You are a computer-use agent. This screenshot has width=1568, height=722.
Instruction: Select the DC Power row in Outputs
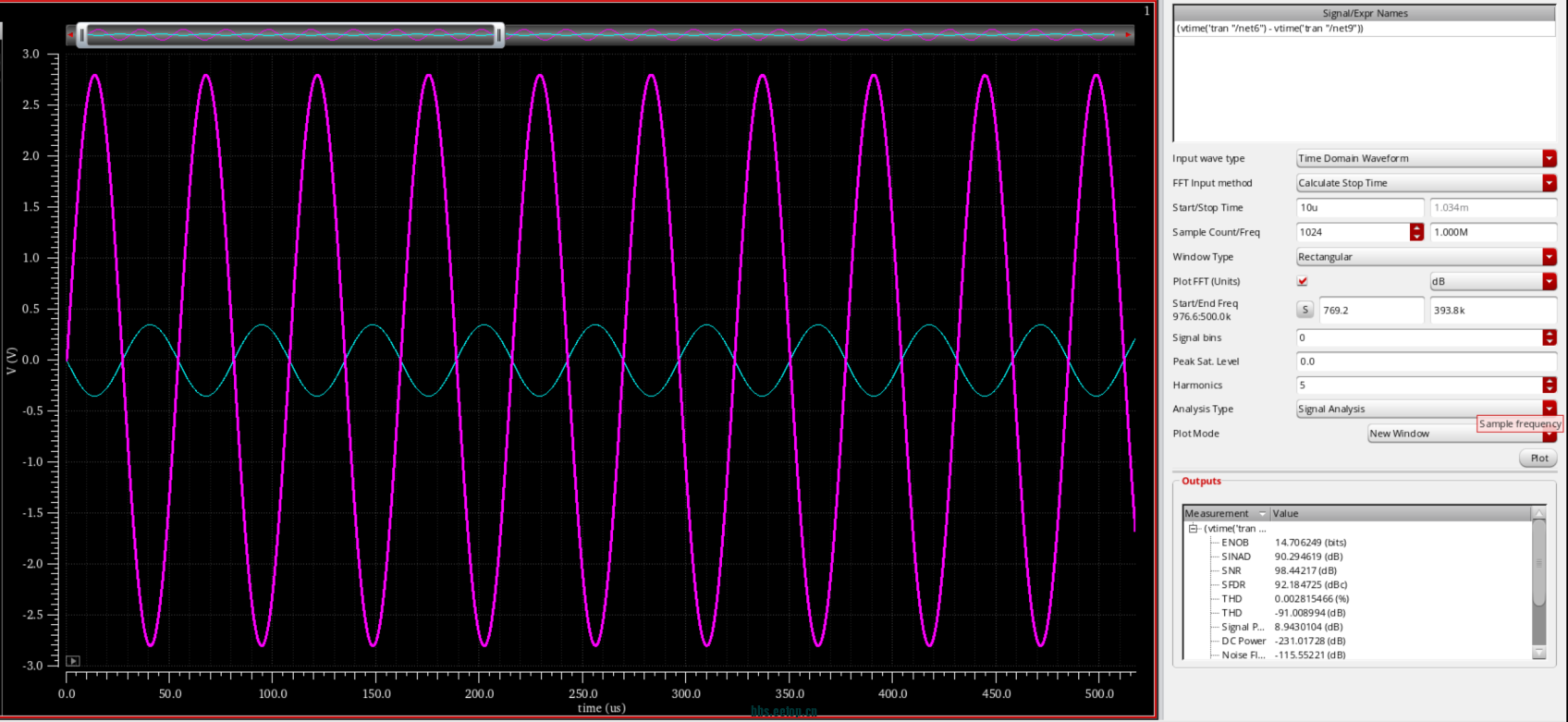pos(1357,641)
